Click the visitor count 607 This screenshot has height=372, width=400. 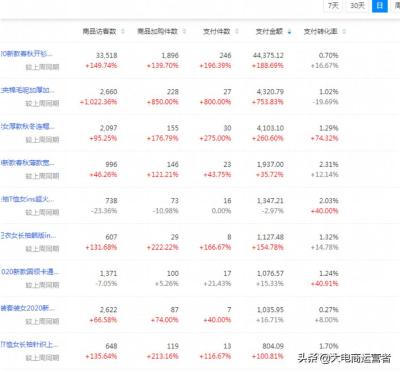coord(111,237)
